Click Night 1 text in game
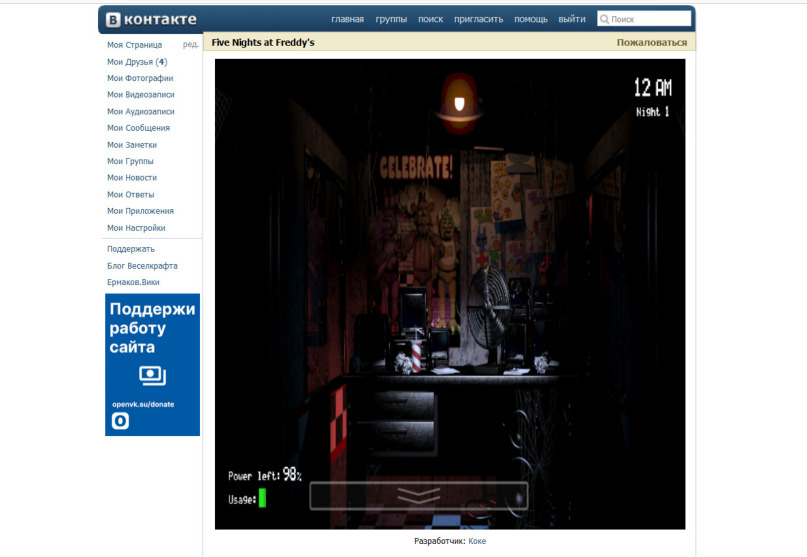This screenshot has height=557, width=807. [x=653, y=112]
